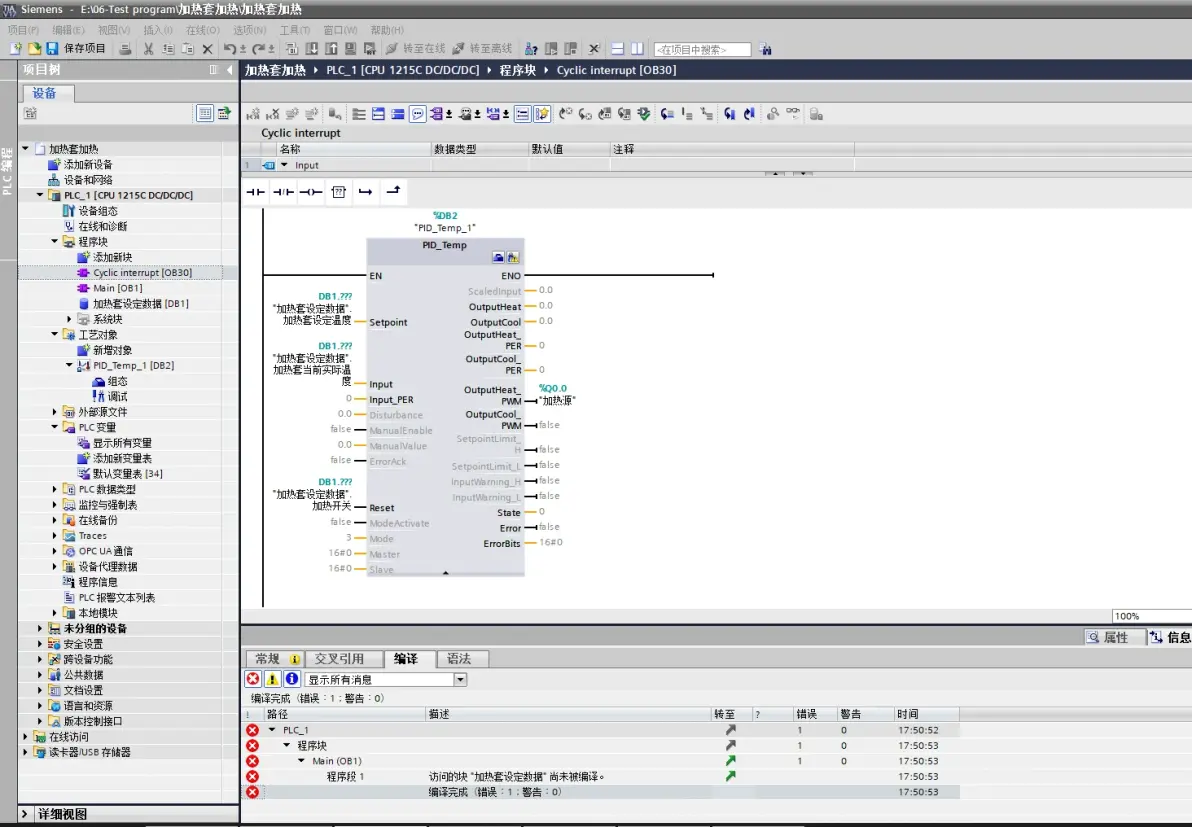Expand the 监控与强制表 folder
Image resolution: width=1192 pixels, height=827 pixels.
point(55,505)
